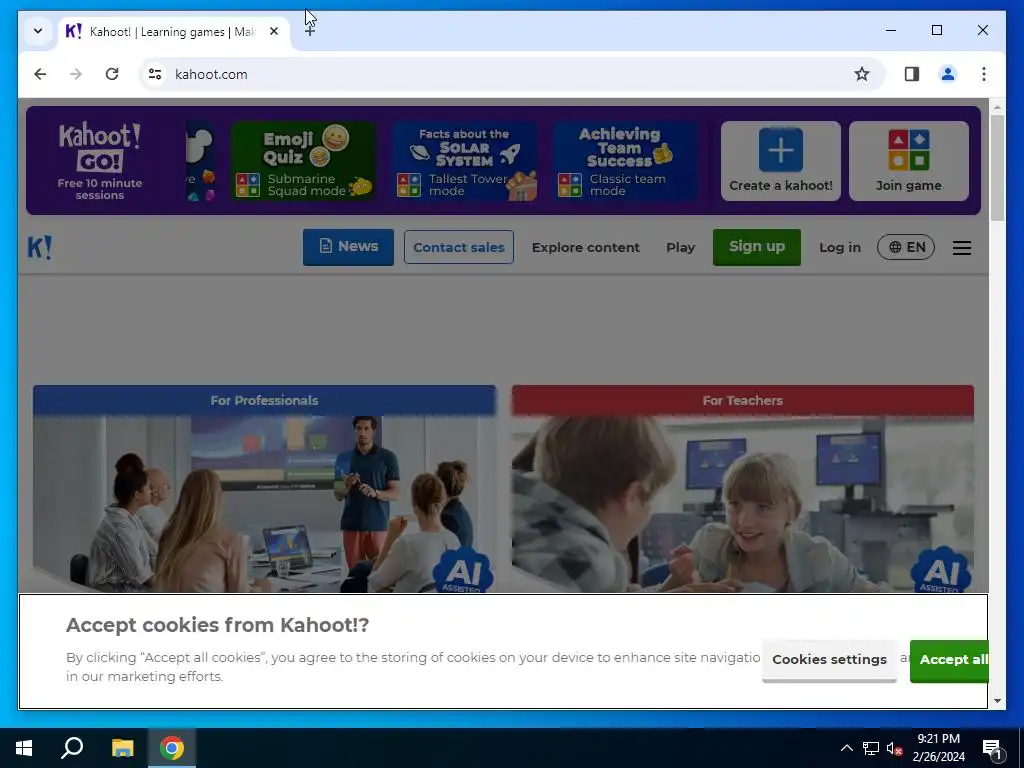The width and height of the screenshot is (1024, 768).
Task: Show hidden system tray icons
Action: (846, 748)
